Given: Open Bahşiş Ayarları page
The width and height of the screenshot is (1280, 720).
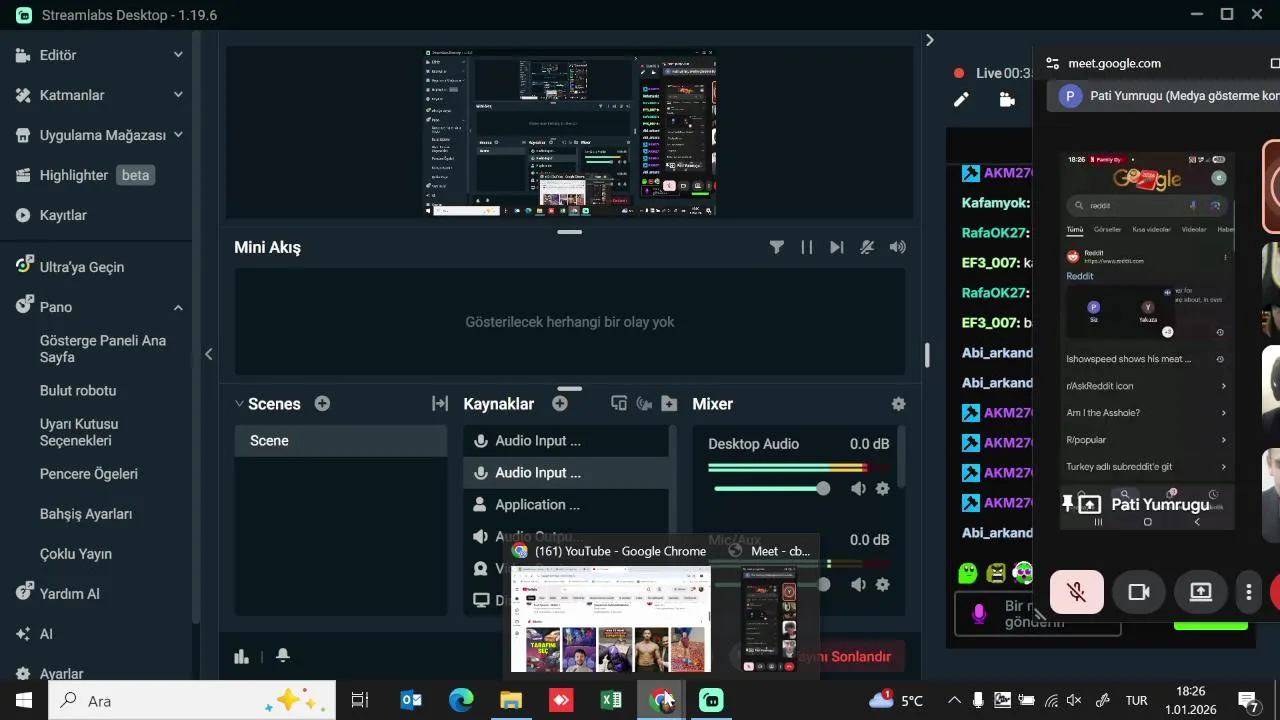Looking at the screenshot, I should [86, 514].
